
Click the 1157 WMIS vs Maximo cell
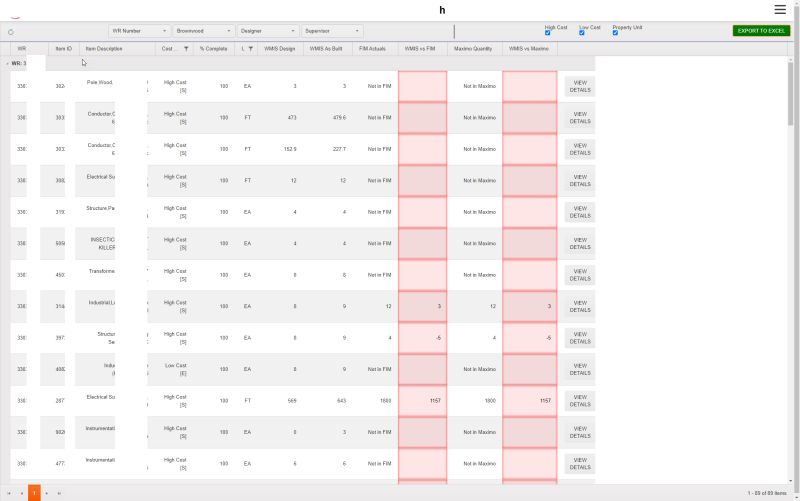530,401
